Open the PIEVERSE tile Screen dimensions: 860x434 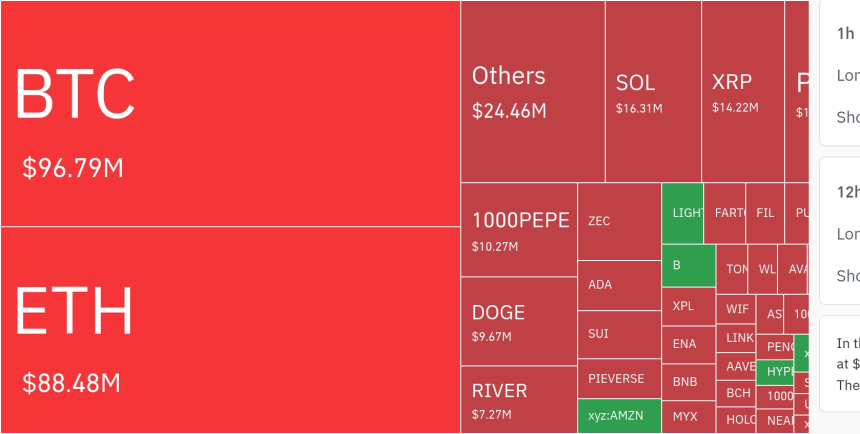coord(618,379)
